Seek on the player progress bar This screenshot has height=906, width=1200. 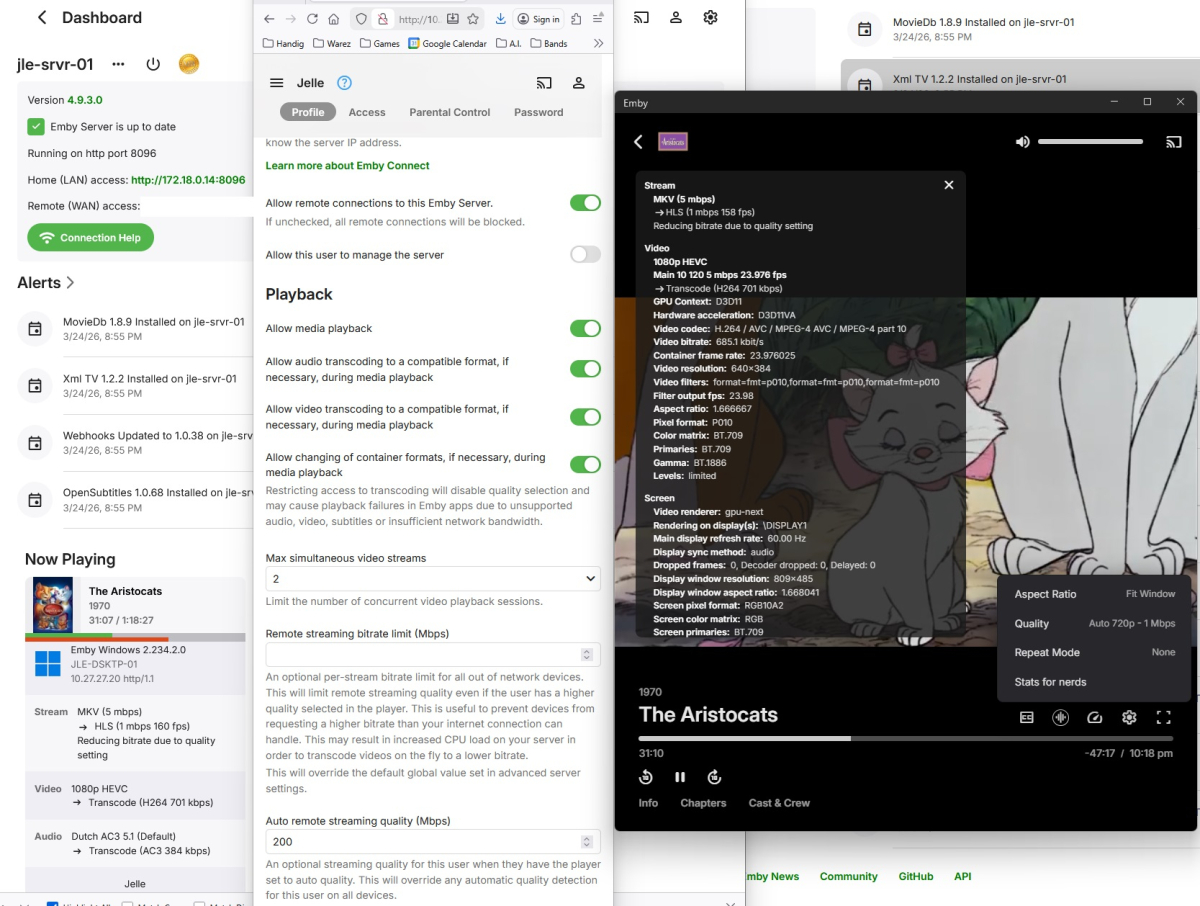pyautogui.click(x=906, y=739)
